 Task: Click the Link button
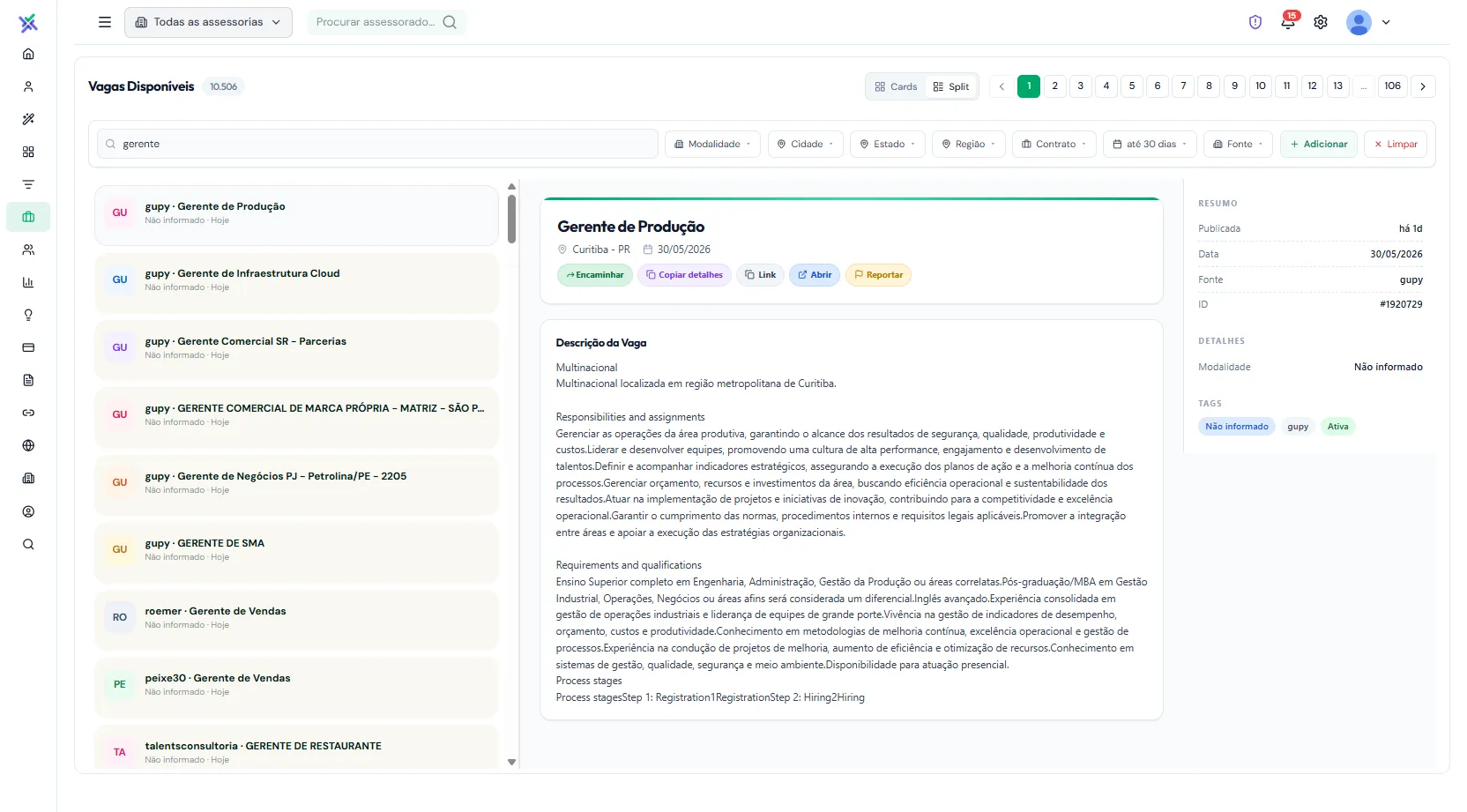(x=760, y=275)
